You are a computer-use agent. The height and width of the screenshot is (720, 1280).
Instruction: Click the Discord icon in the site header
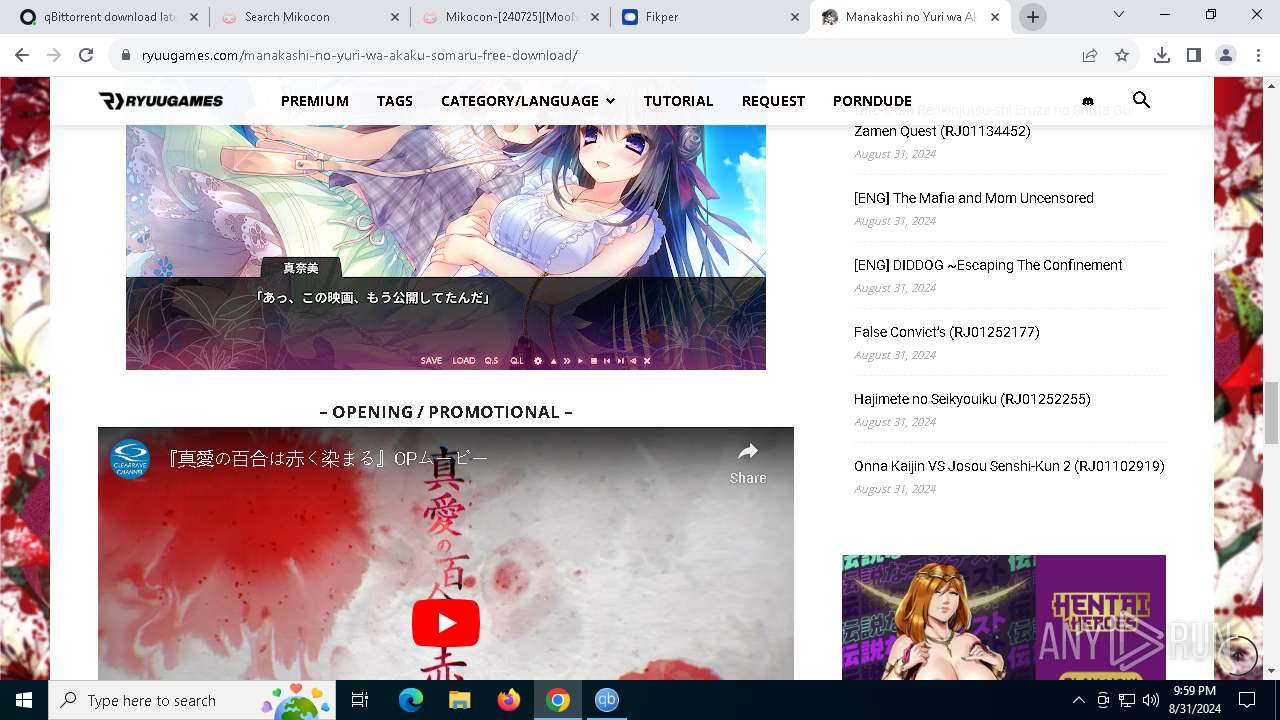click(x=1088, y=101)
